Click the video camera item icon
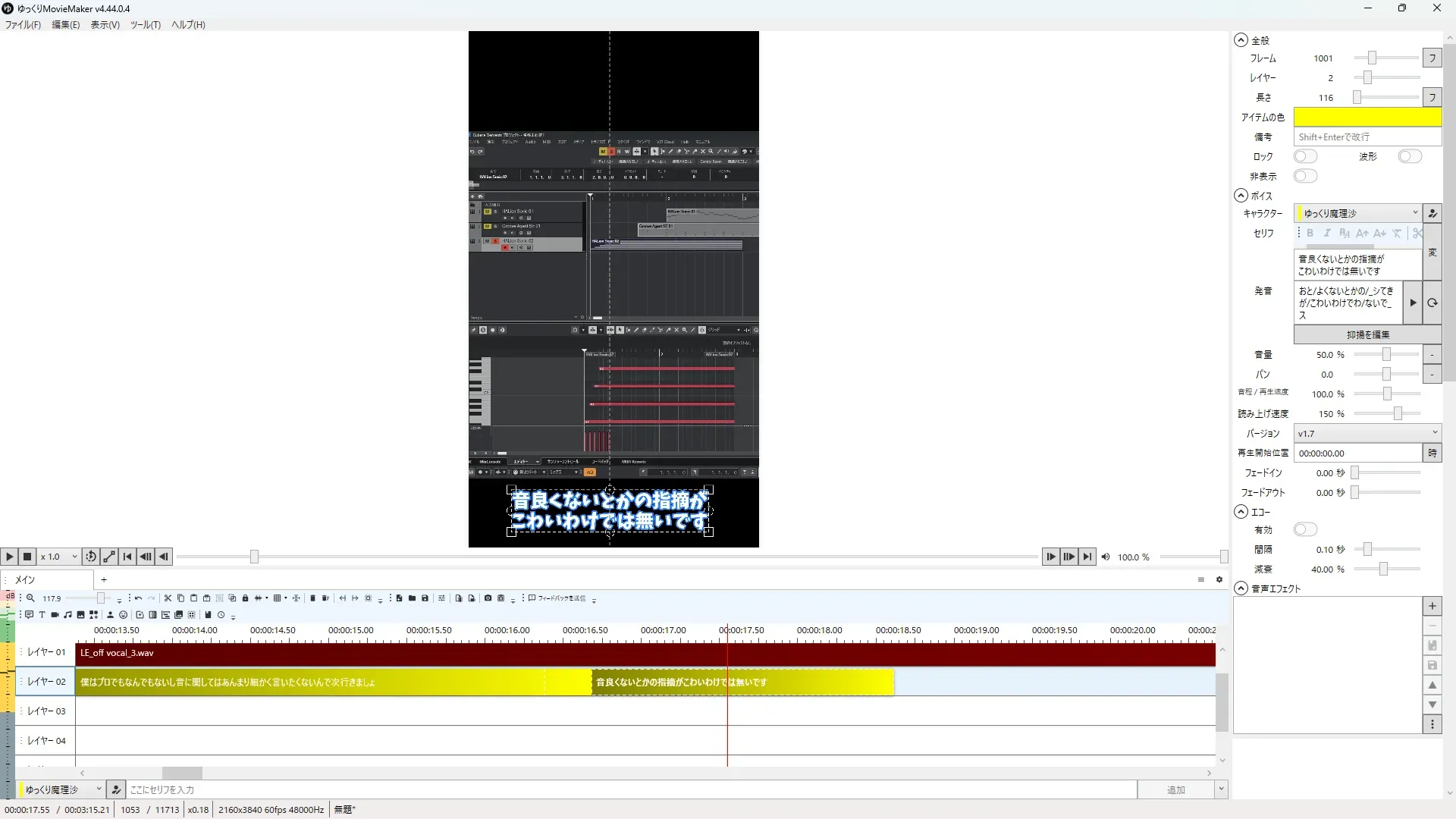The height and width of the screenshot is (819, 1456). [55, 615]
